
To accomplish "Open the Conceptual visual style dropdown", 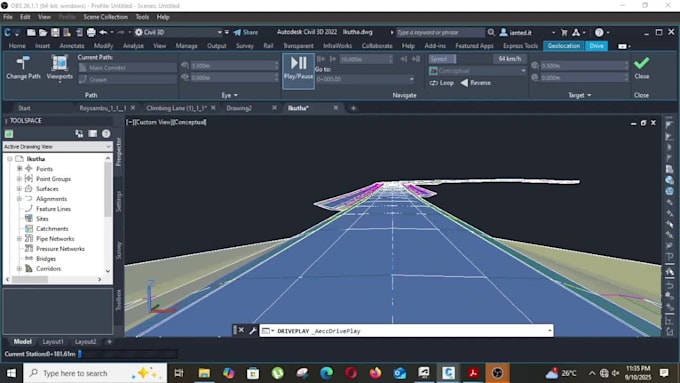I will (x=477, y=71).
